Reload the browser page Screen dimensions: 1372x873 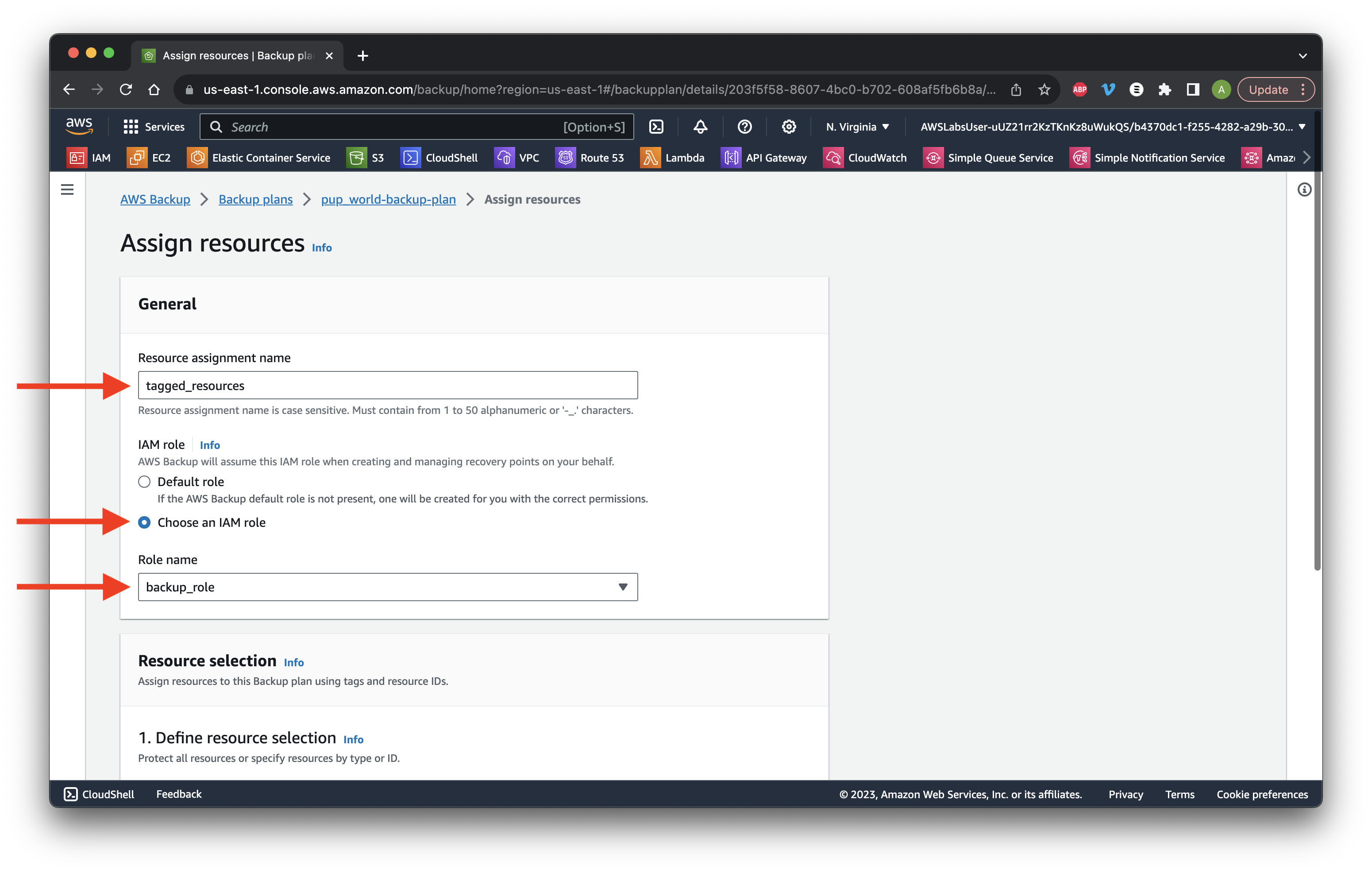pos(125,89)
